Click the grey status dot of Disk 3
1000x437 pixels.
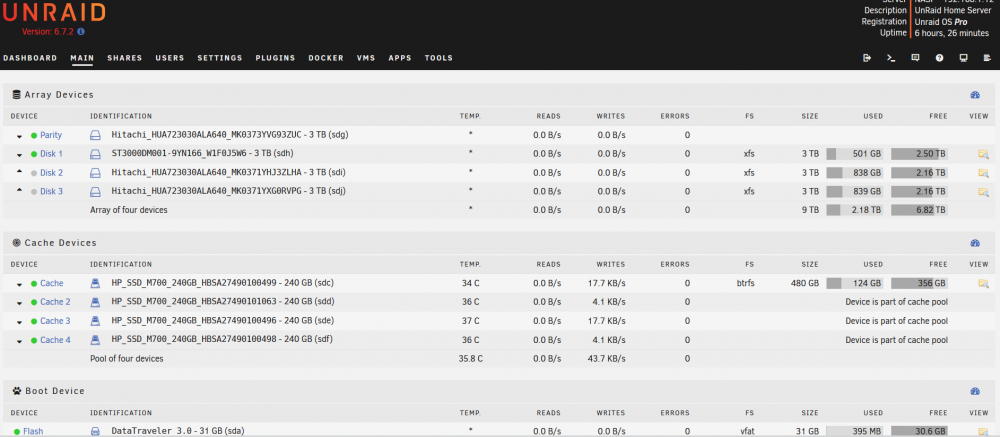[34, 191]
